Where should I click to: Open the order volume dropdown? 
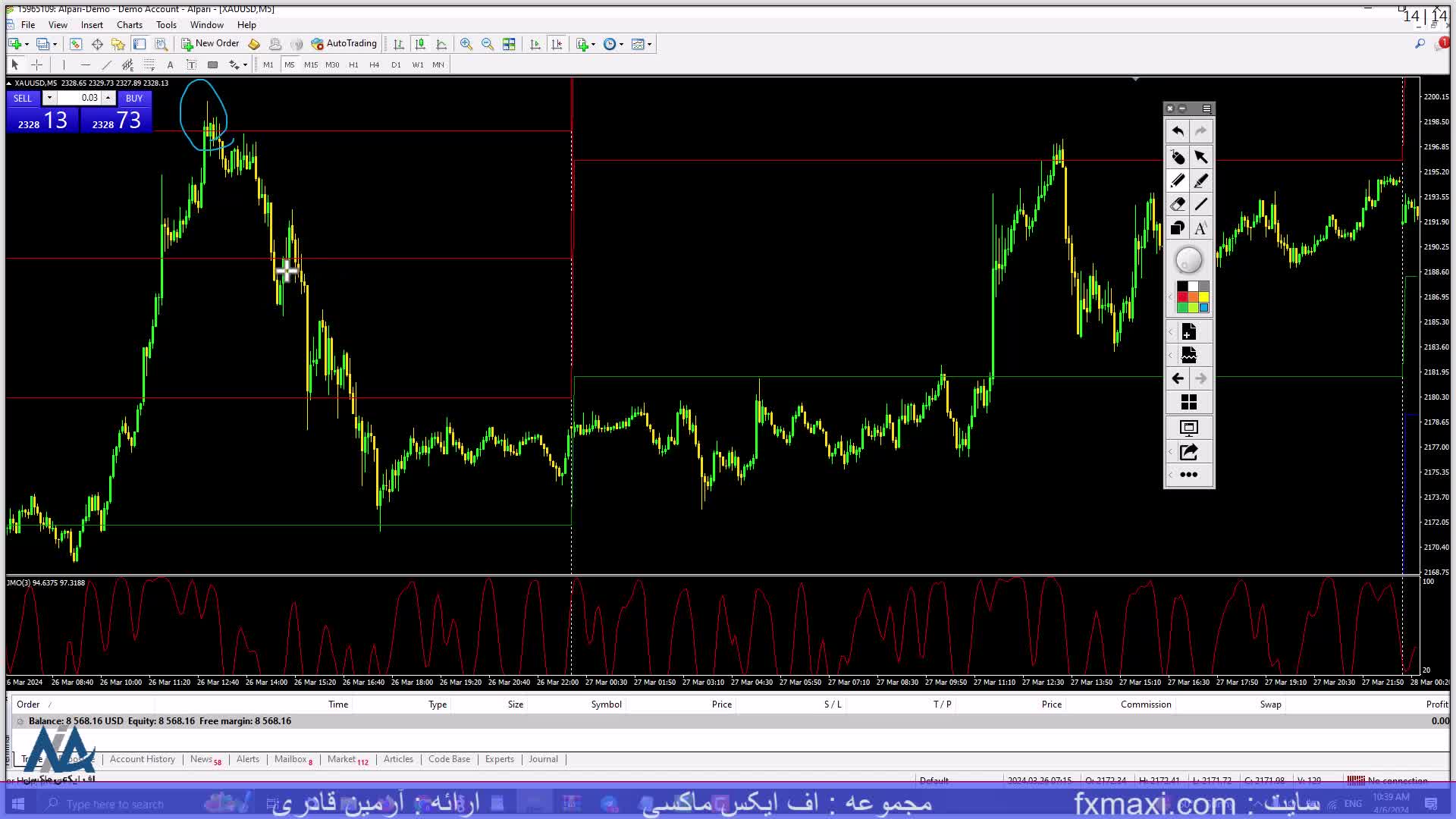tap(49, 98)
